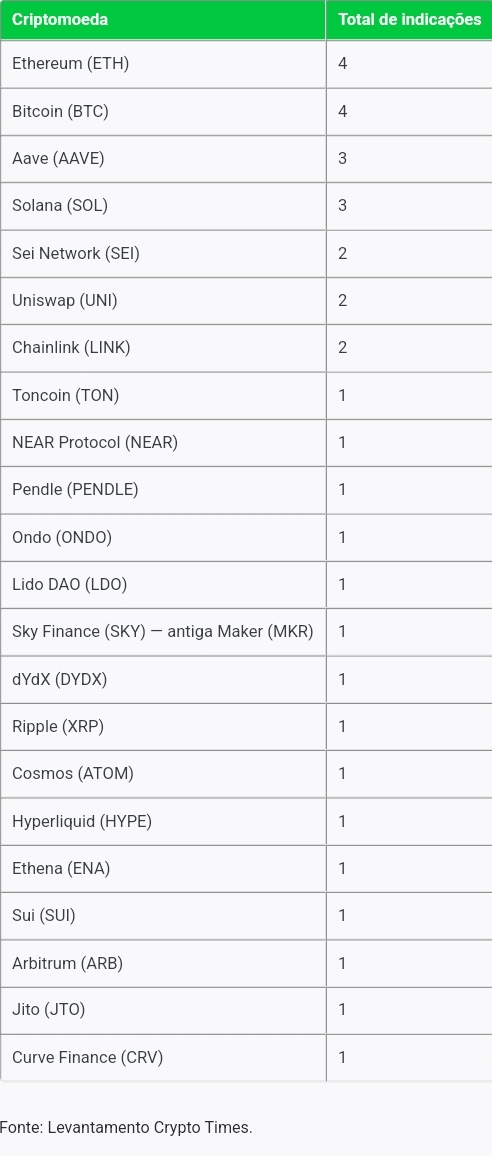
Task: Click the Uniswap (UNI) cell
Action: 162,301
